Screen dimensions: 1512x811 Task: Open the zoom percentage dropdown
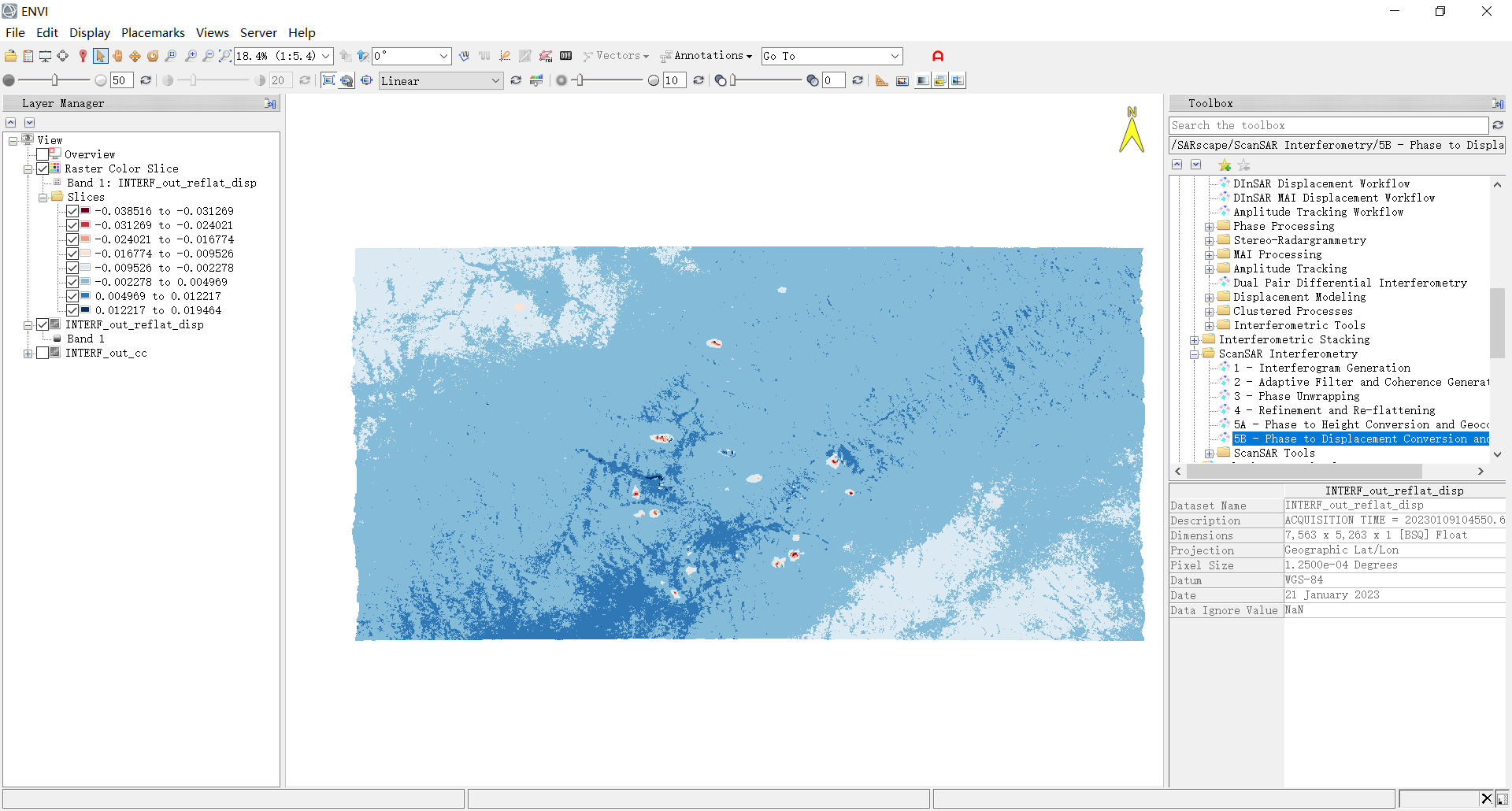(x=325, y=56)
